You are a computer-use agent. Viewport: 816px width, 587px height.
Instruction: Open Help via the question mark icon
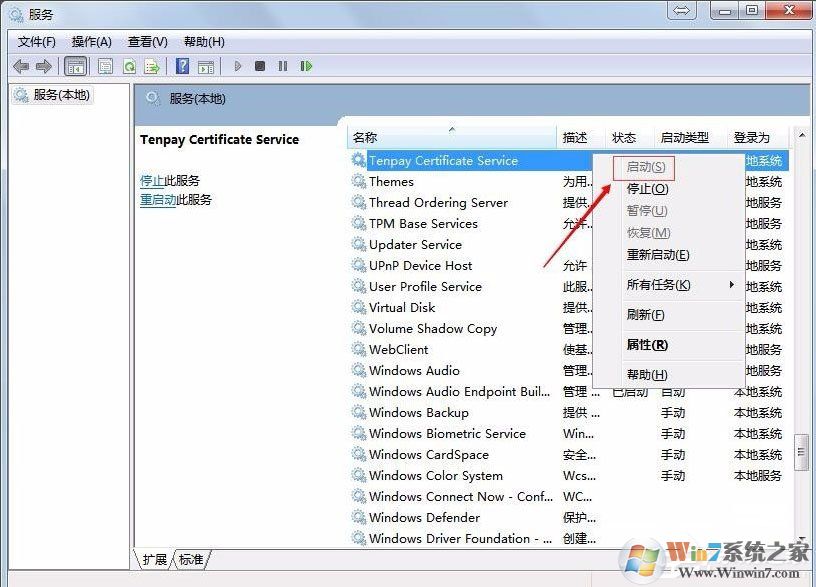[x=182, y=65]
